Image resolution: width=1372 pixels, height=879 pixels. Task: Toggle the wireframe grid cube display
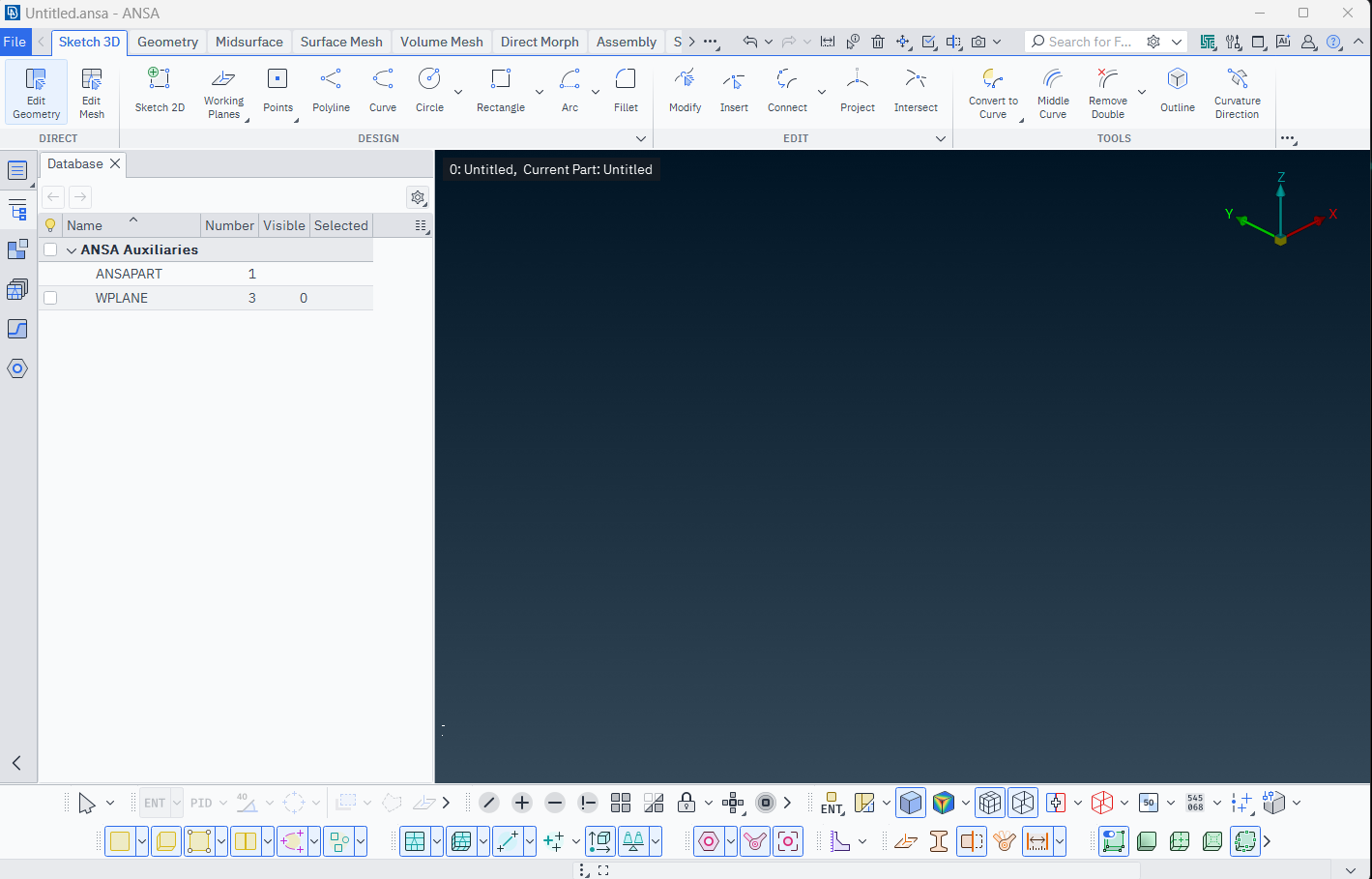pos(990,803)
